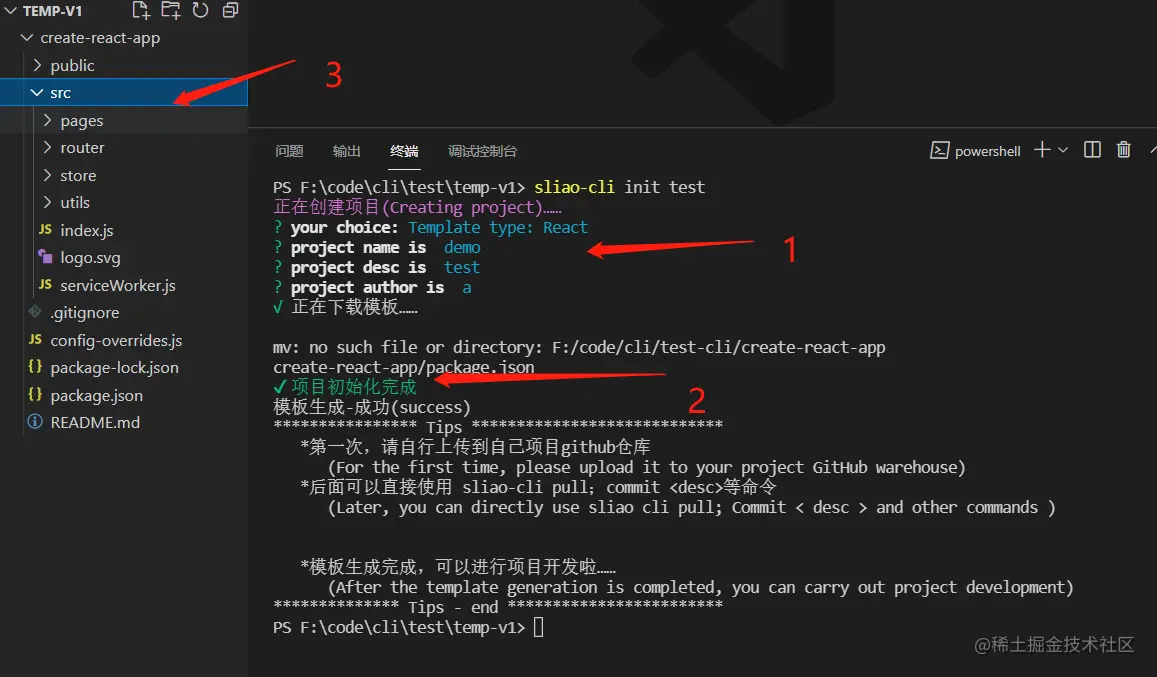Expand the store folder
This screenshot has height=677, width=1157.
[47, 175]
